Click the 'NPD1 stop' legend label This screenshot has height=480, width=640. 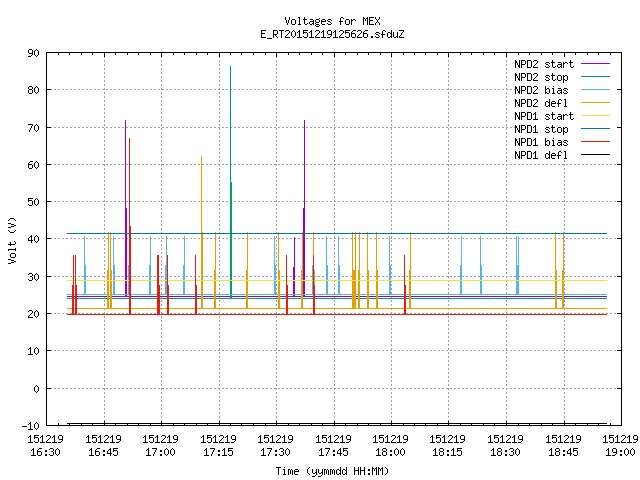pos(541,129)
